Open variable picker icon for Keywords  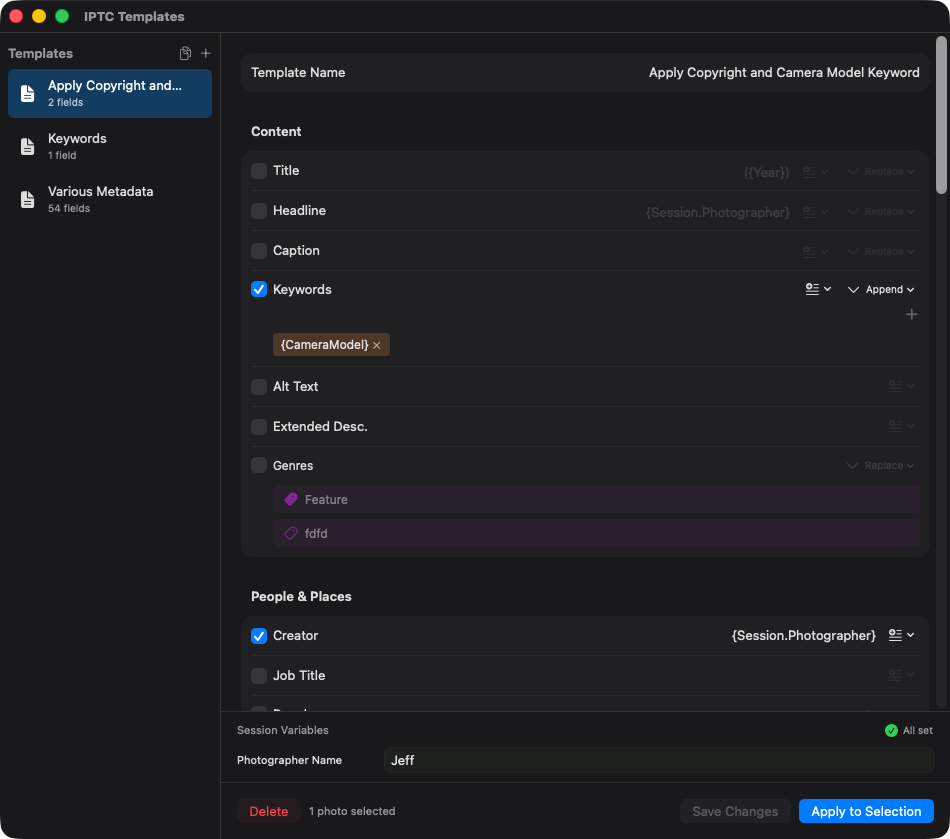pyautogui.click(x=818, y=290)
